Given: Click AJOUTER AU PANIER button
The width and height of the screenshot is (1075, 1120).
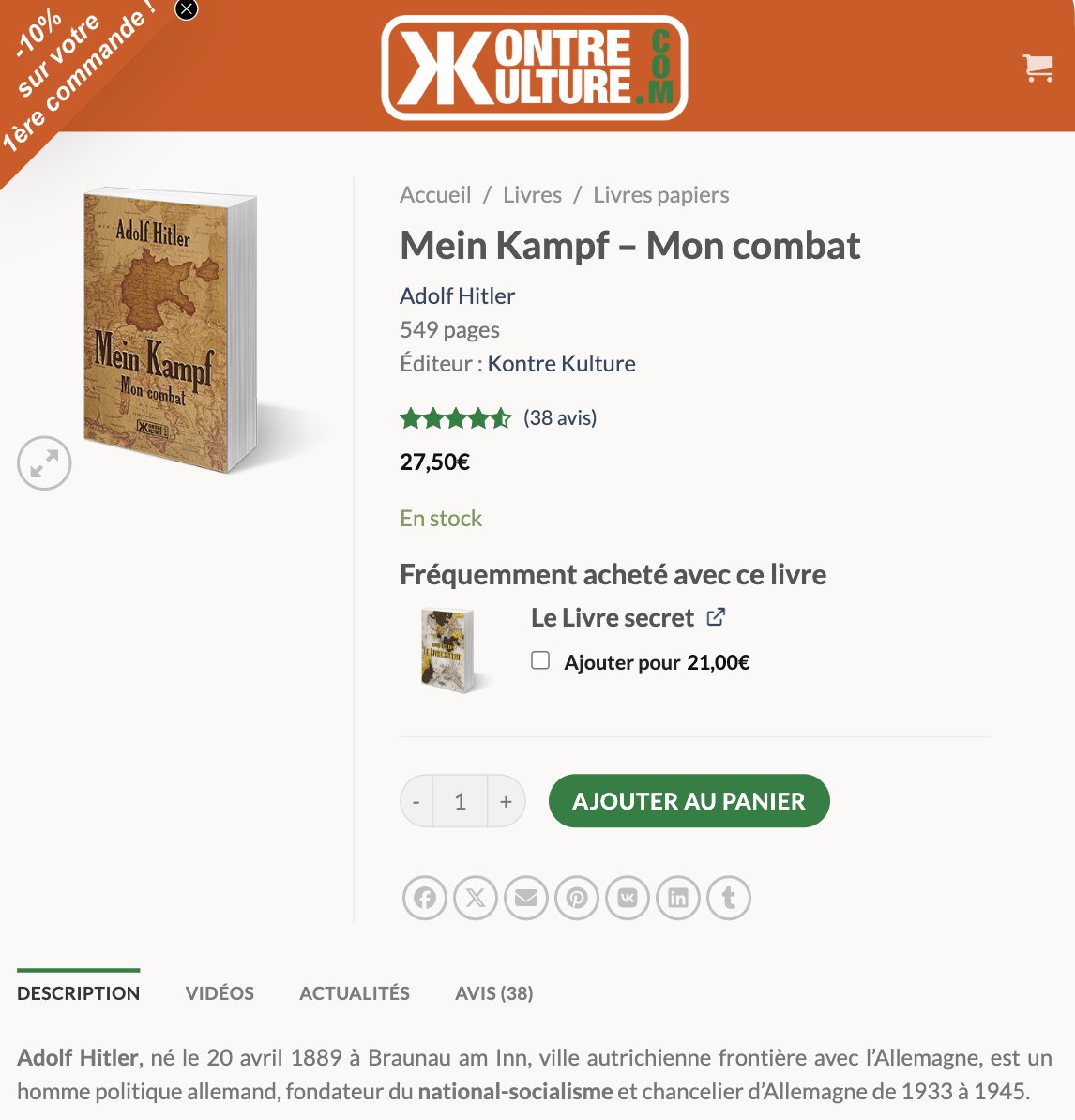Looking at the screenshot, I should click(x=689, y=801).
